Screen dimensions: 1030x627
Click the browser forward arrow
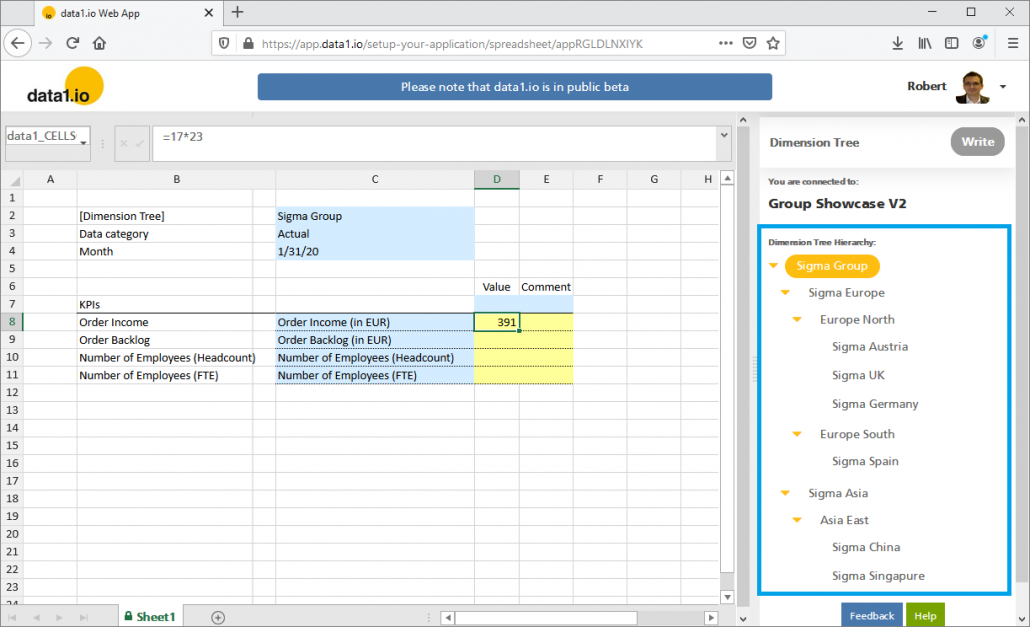[45, 43]
